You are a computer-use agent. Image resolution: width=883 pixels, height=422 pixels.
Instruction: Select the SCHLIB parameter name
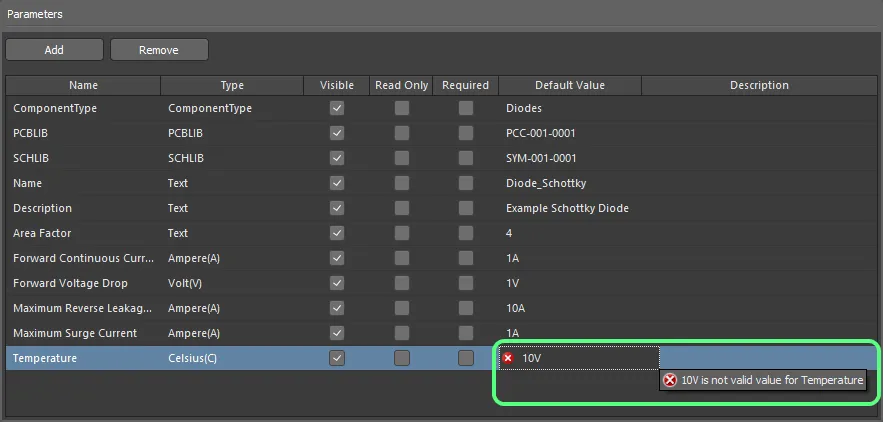tap(31, 158)
